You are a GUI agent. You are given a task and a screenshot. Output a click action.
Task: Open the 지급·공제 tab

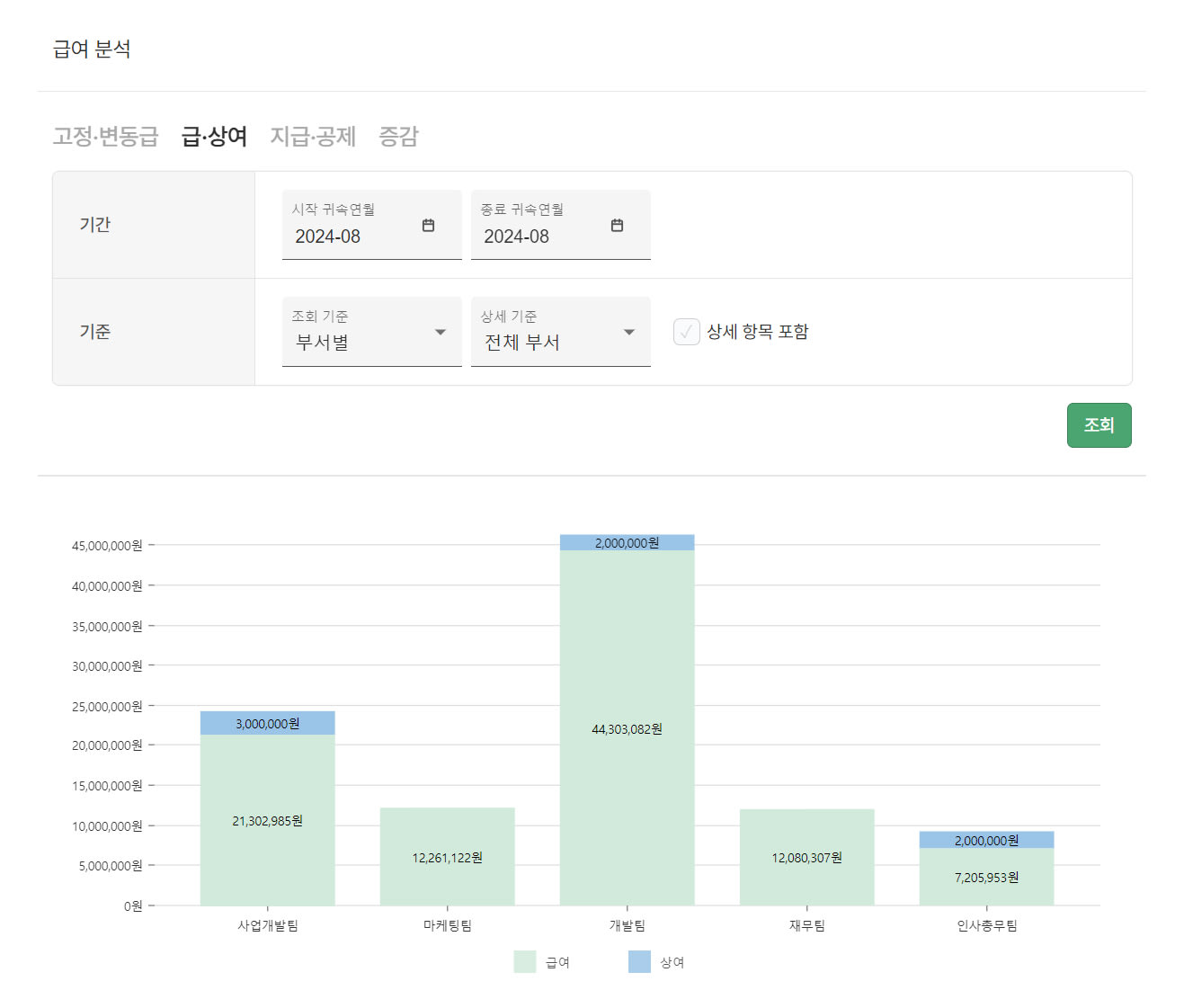coord(314,136)
